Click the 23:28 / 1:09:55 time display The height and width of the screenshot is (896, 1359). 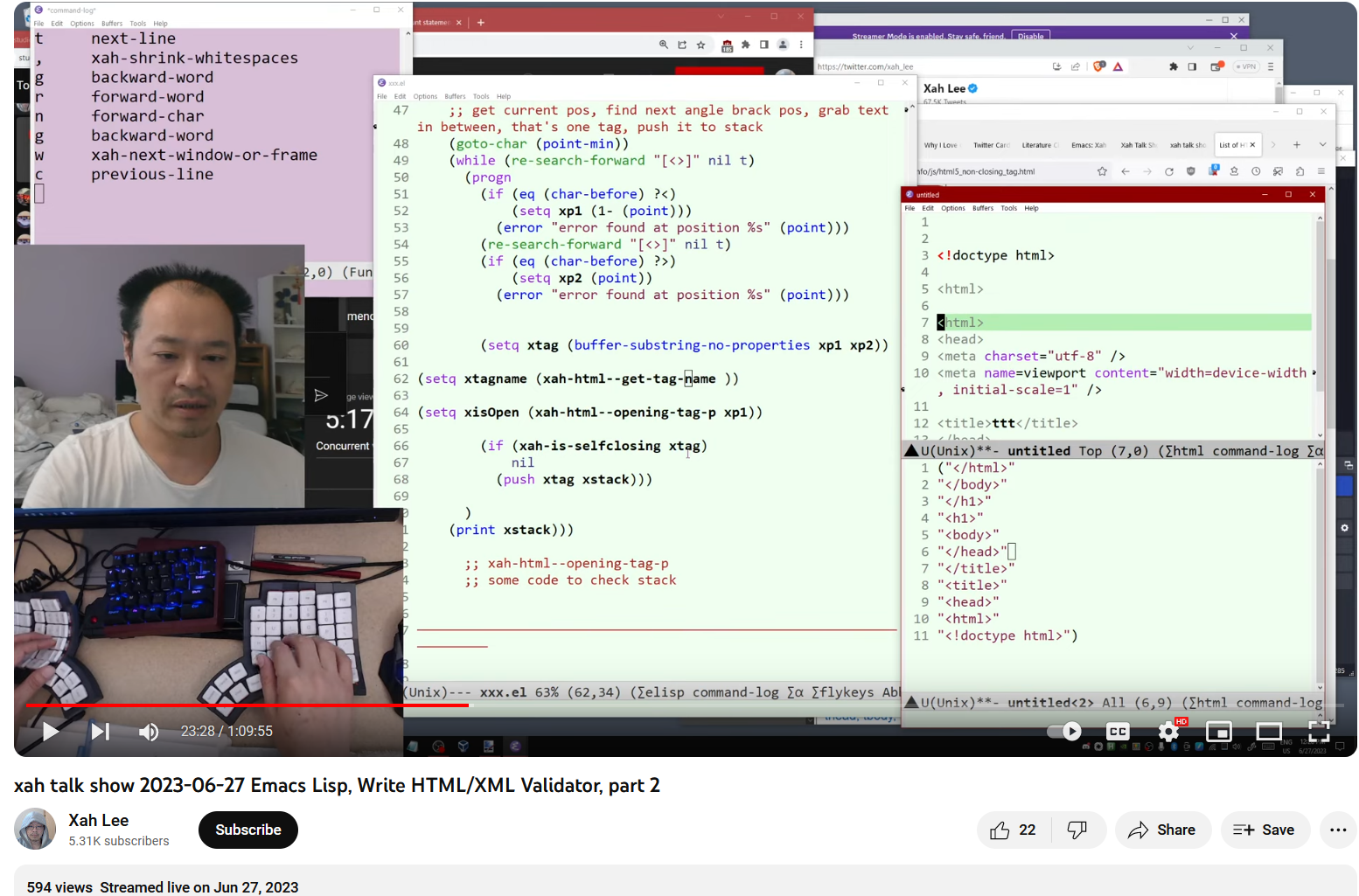(226, 731)
